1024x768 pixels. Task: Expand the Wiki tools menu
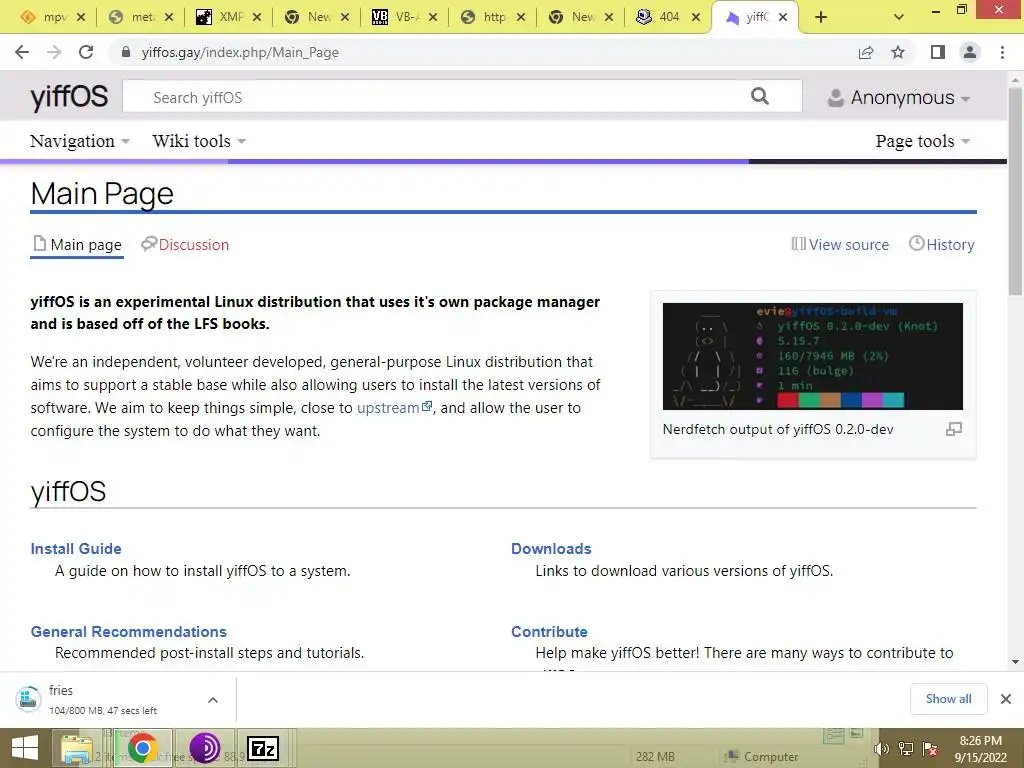(x=199, y=141)
